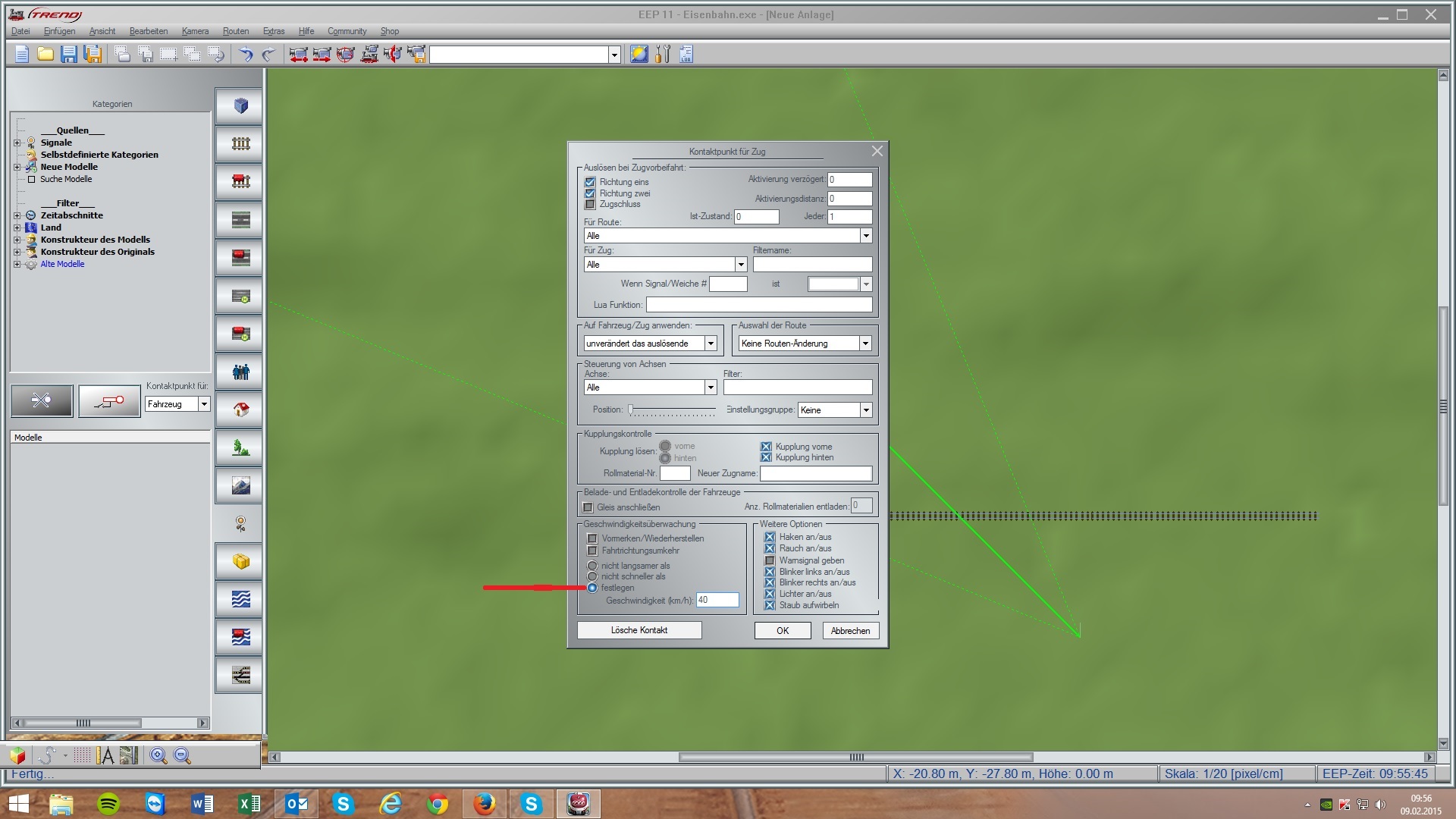The image size is (1456, 819).
Task: Click the zoom-in magnifier icon
Action: pos(158,755)
